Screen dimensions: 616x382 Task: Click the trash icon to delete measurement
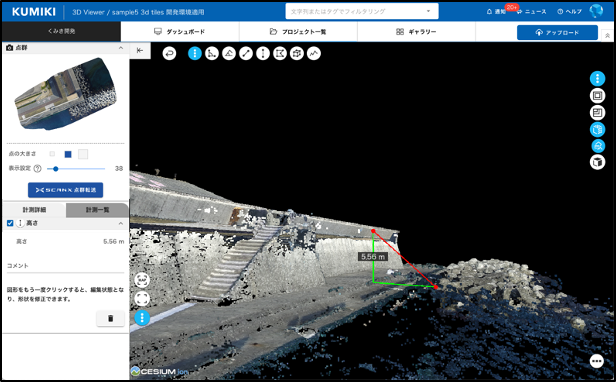click(110, 318)
